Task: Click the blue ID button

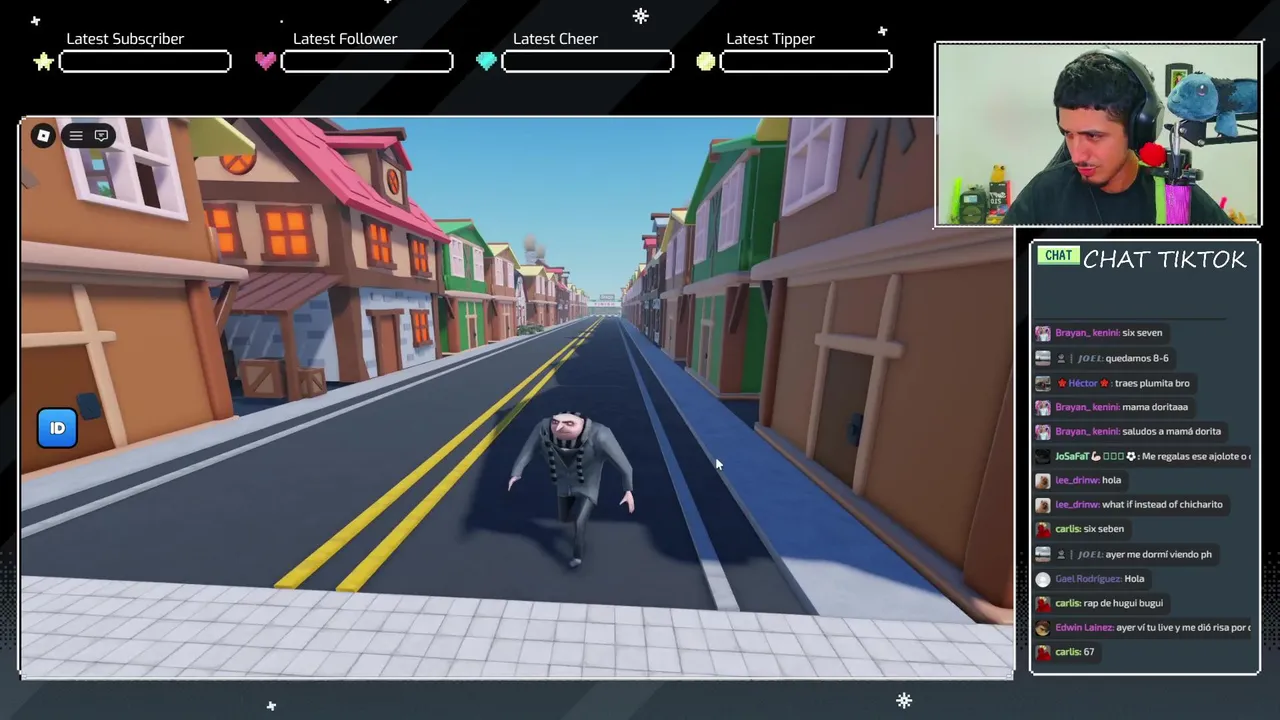Action: (x=57, y=428)
